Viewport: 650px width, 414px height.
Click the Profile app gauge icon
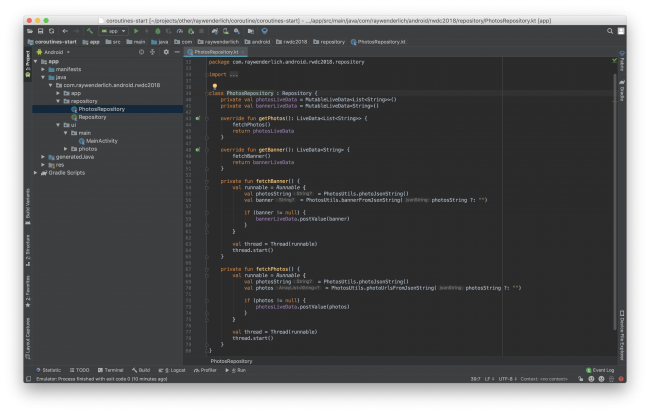(179, 31)
